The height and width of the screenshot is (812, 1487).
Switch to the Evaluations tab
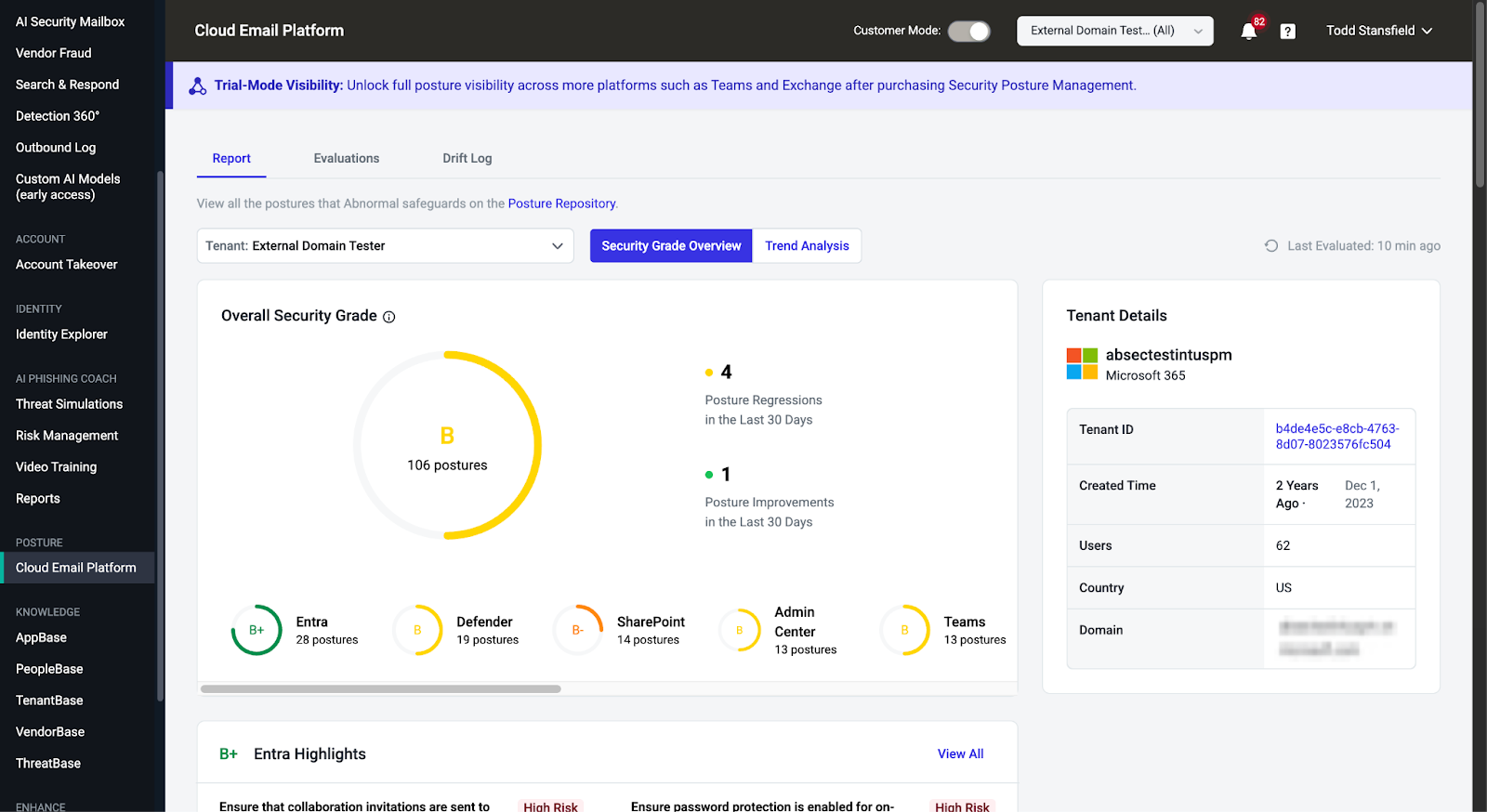click(347, 159)
